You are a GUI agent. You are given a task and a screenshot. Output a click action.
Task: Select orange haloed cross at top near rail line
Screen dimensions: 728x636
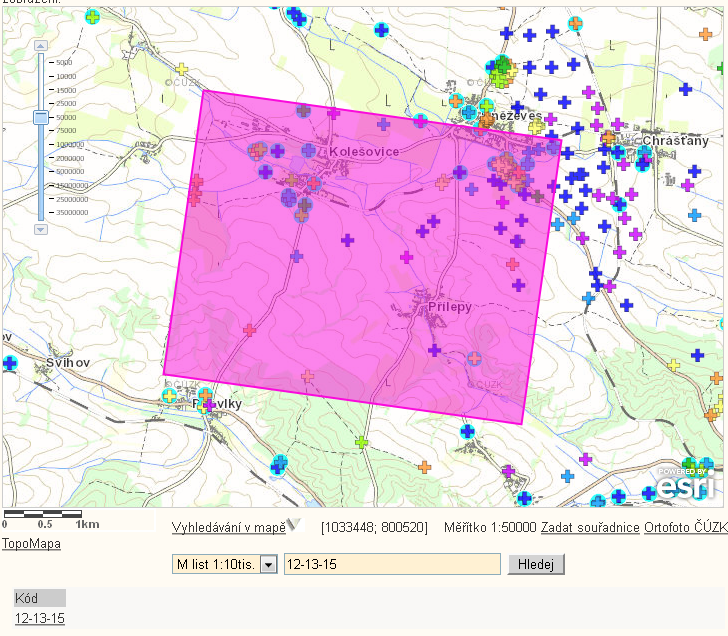pos(575,23)
